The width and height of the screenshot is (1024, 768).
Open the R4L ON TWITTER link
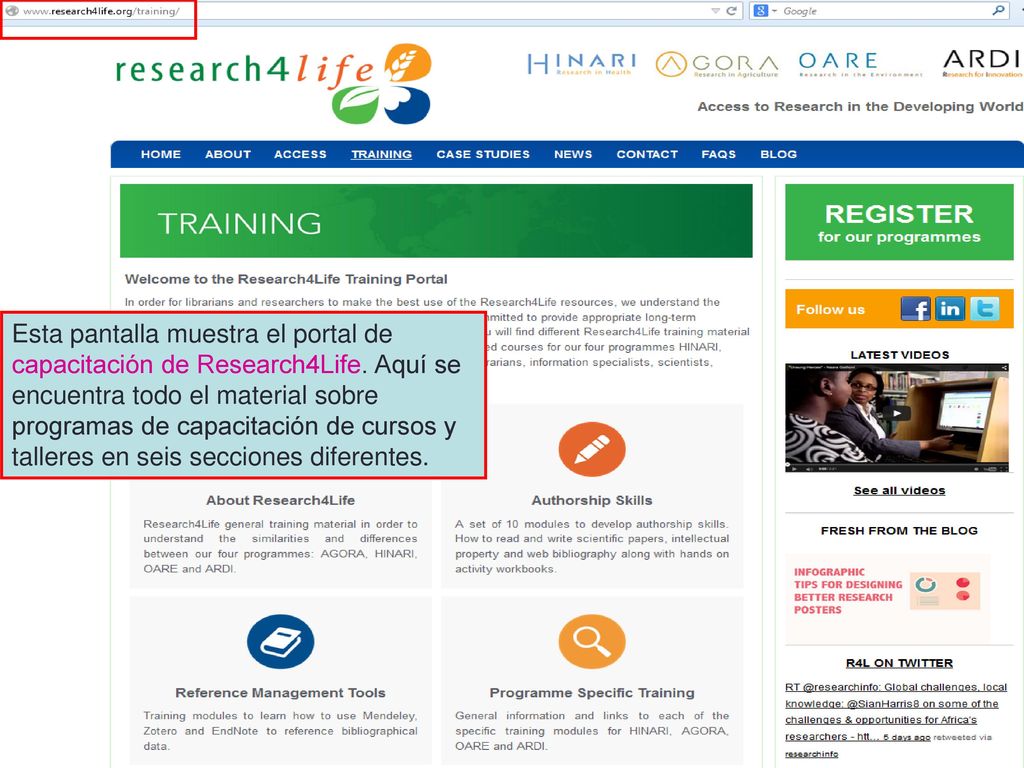pos(899,663)
